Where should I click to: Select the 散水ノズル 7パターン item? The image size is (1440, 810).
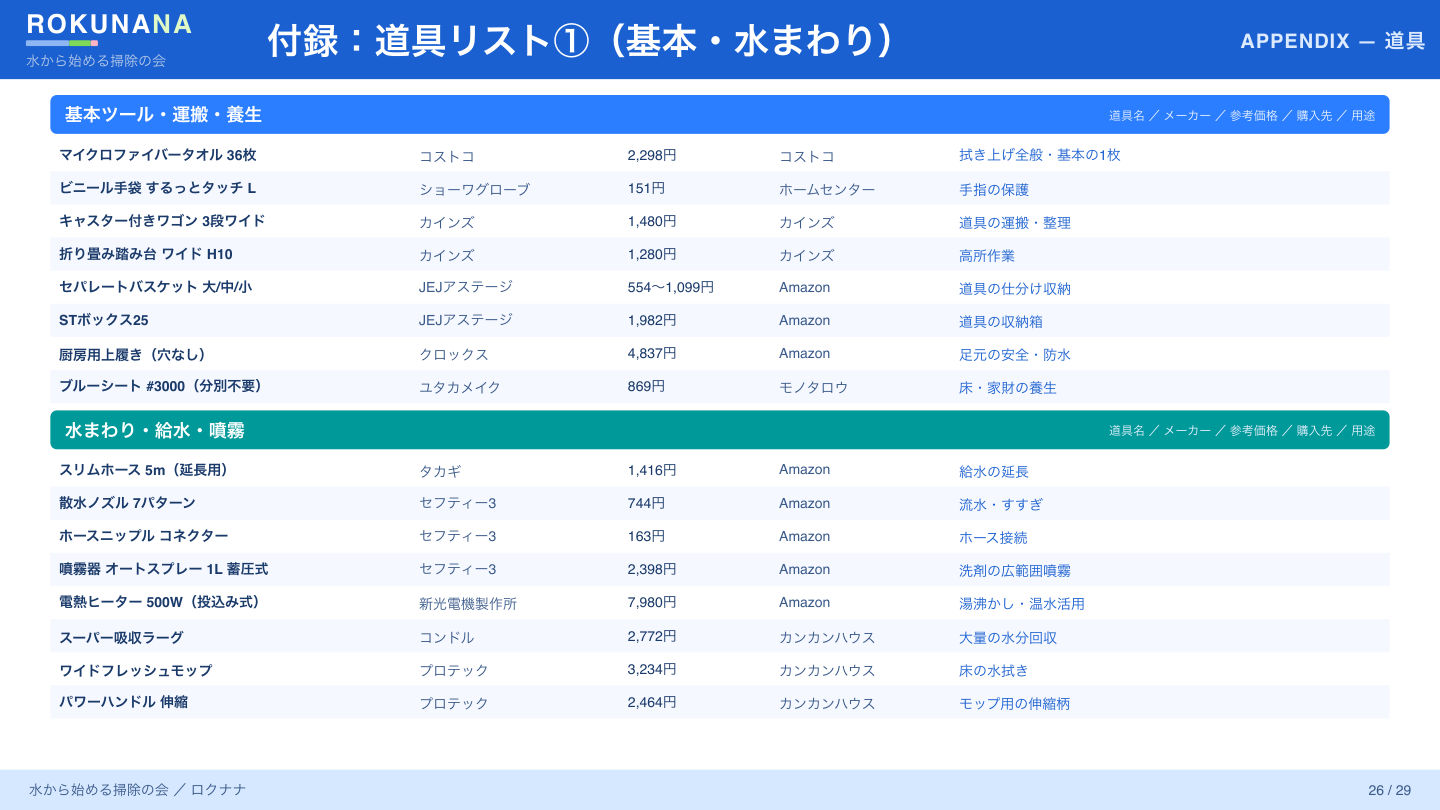tap(127, 503)
